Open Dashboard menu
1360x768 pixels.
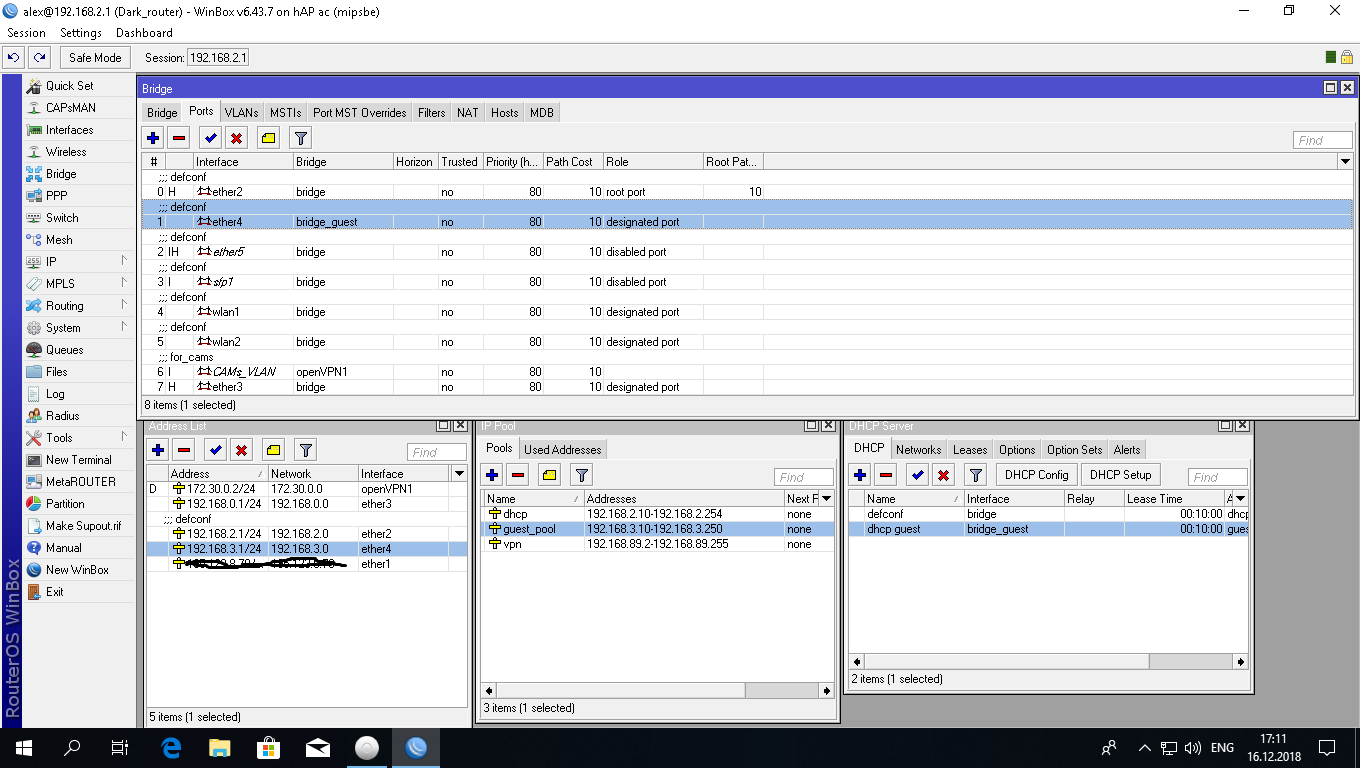coord(144,33)
